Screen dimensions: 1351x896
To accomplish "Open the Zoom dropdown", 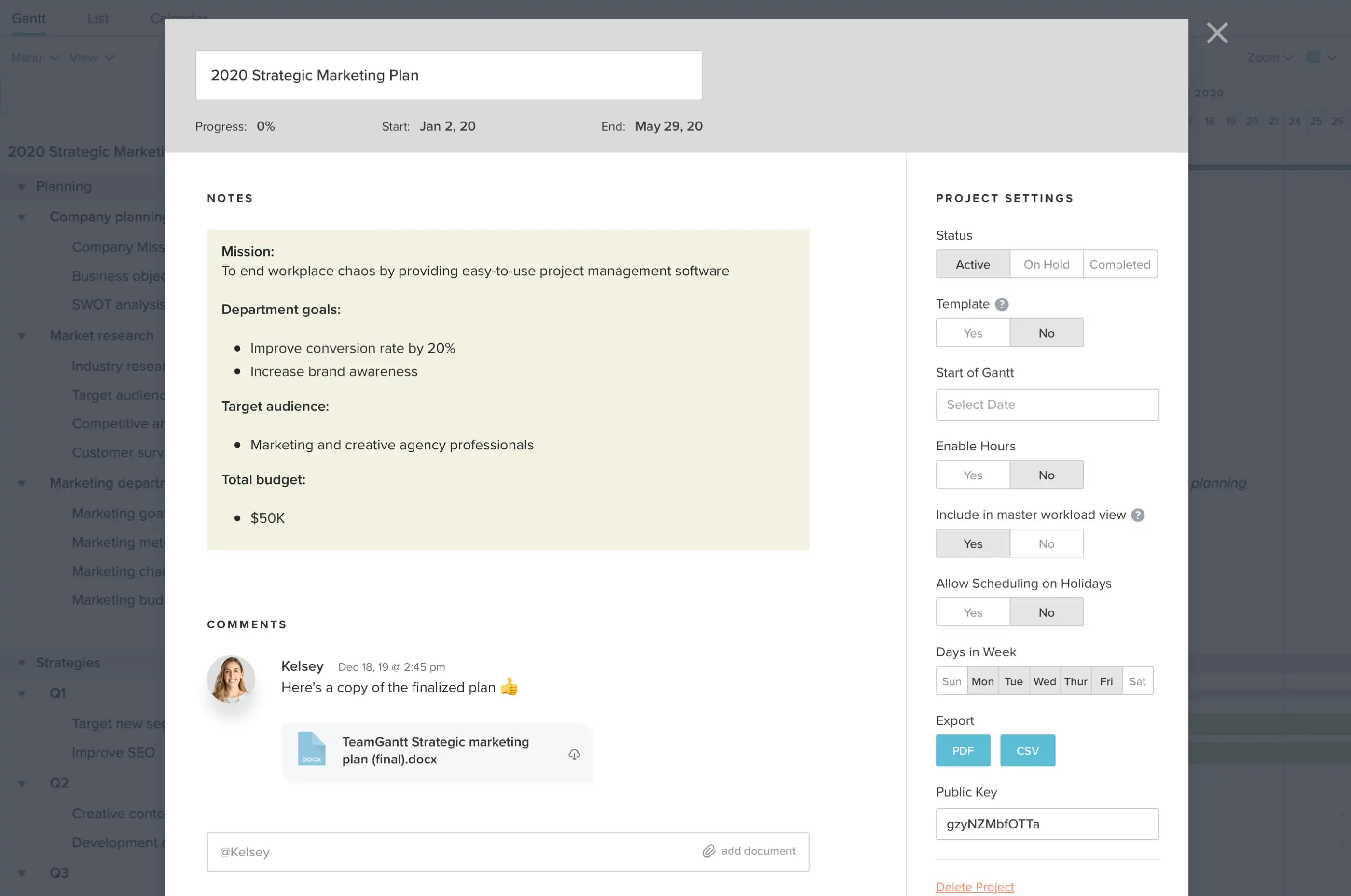I will pyautogui.click(x=1269, y=58).
